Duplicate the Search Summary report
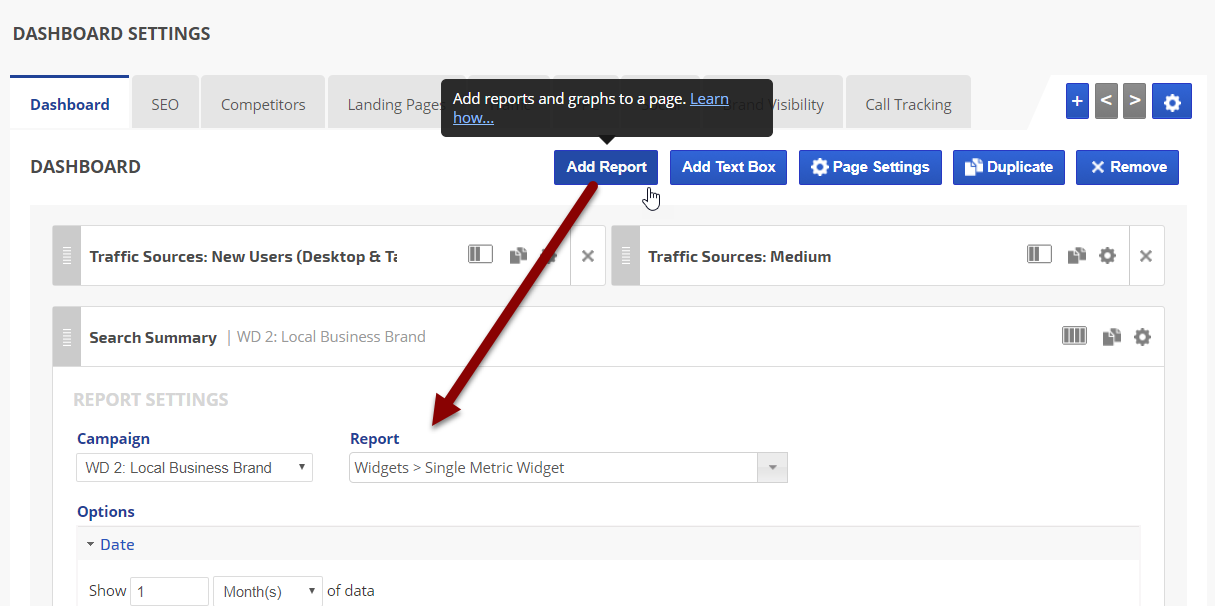The height and width of the screenshot is (606, 1215). 1111,337
